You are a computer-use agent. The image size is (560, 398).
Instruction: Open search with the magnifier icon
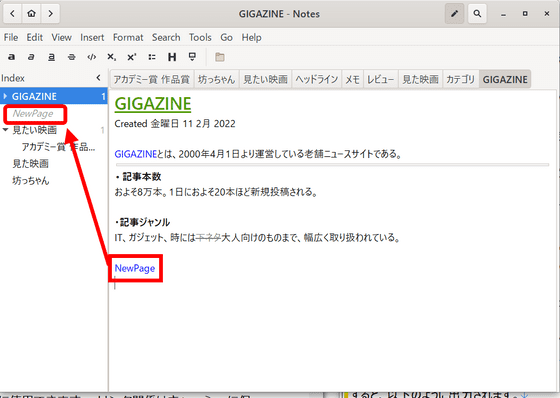coord(477,14)
